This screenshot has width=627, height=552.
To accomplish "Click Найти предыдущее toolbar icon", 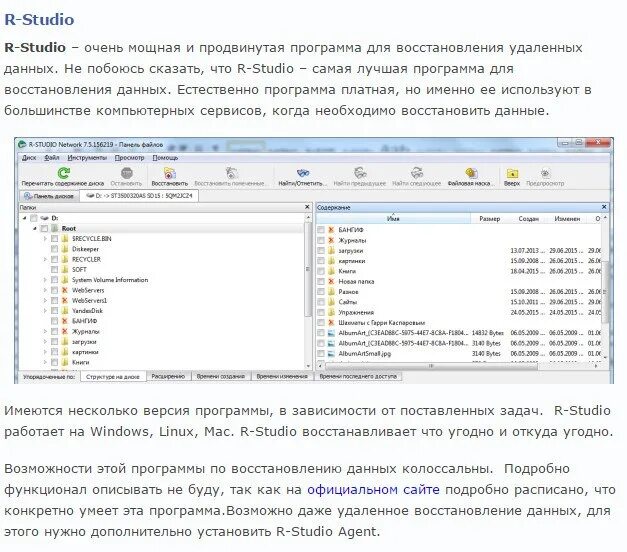I will tap(360, 173).
